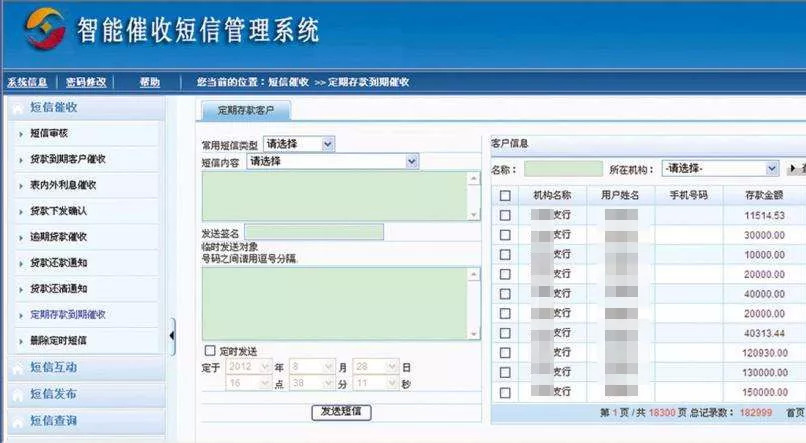Click the 名称 search input field
Image resolution: width=806 pixels, height=443 pixels.
(x=563, y=169)
